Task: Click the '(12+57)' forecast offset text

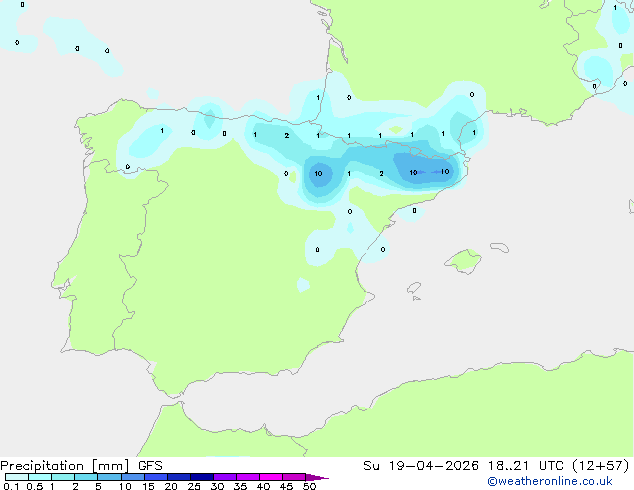Action: 602,466
